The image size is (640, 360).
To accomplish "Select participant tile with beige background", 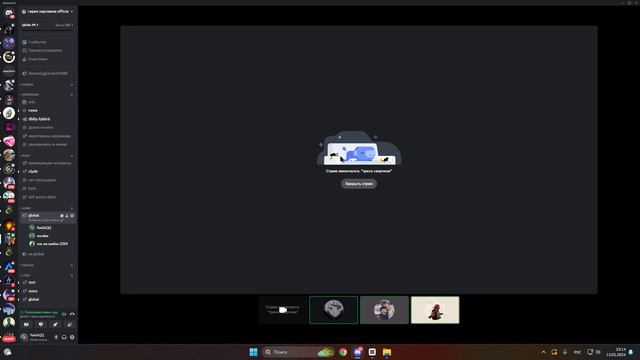I will 435,310.
